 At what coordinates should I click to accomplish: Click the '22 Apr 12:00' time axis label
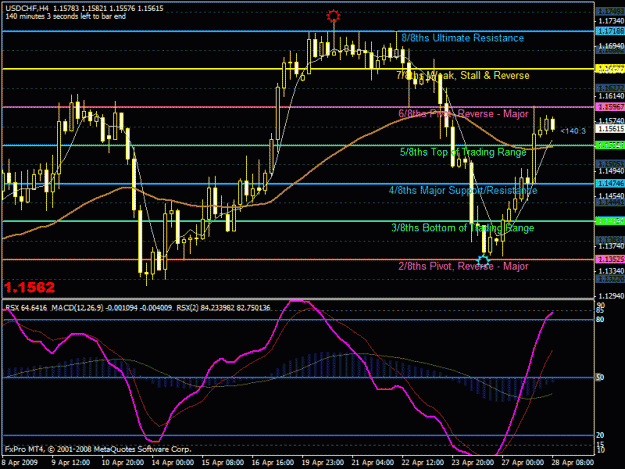[423, 463]
